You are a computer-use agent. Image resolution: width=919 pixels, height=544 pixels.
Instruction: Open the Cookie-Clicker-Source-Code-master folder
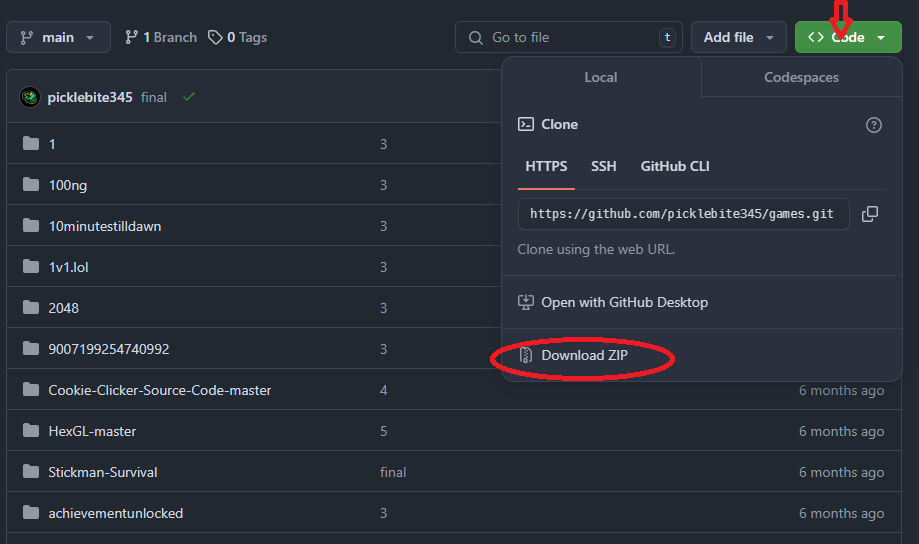click(160, 390)
